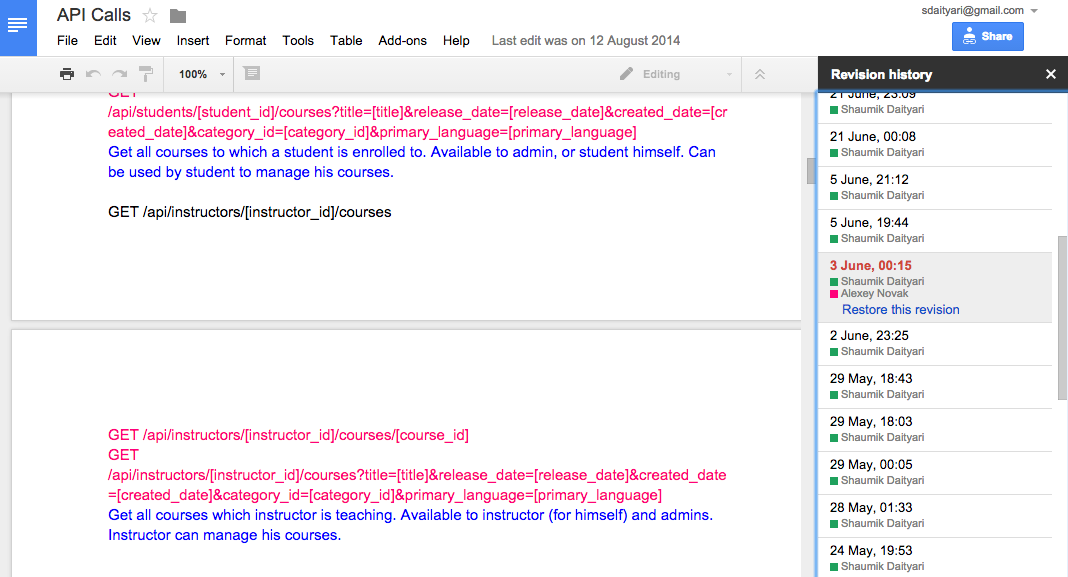Click 'Restore this revision' link
Image resolution: width=1068 pixels, height=577 pixels.
pyautogui.click(x=900, y=310)
